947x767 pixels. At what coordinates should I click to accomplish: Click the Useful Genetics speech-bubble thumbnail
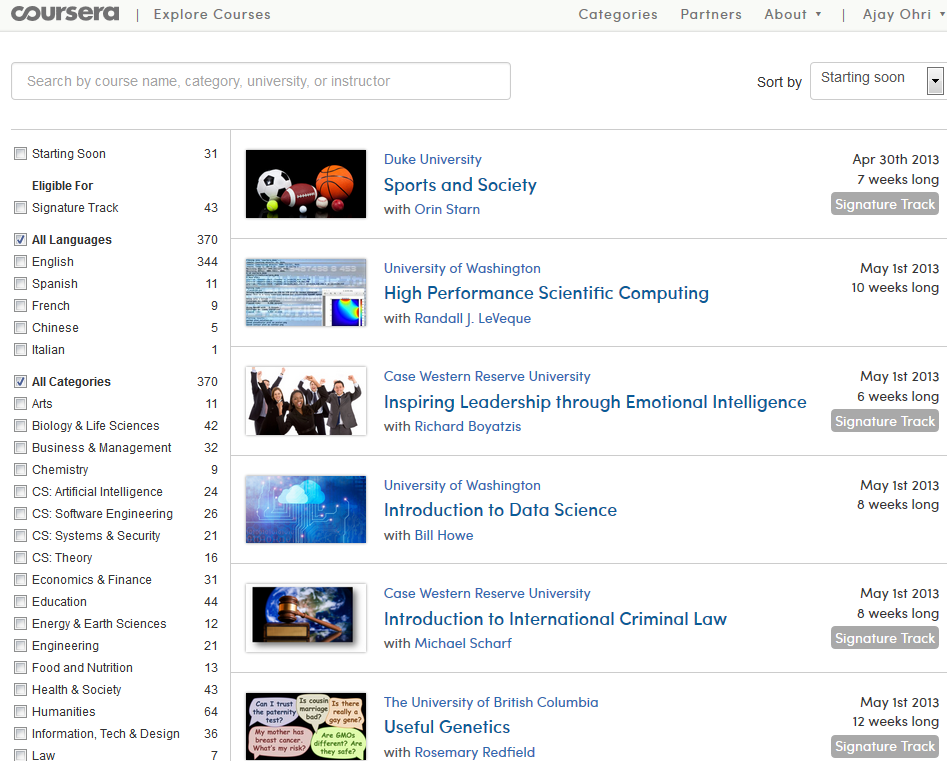tap(306, 727)
